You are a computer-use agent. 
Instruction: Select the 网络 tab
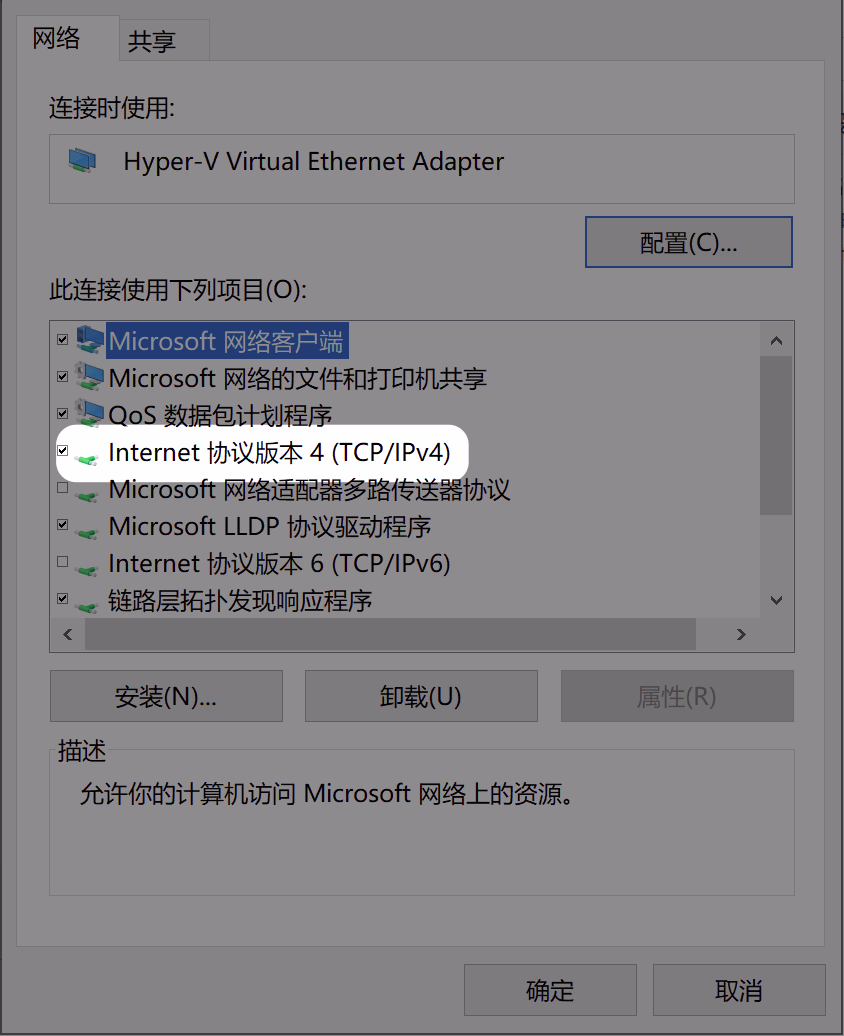(56, 38)
